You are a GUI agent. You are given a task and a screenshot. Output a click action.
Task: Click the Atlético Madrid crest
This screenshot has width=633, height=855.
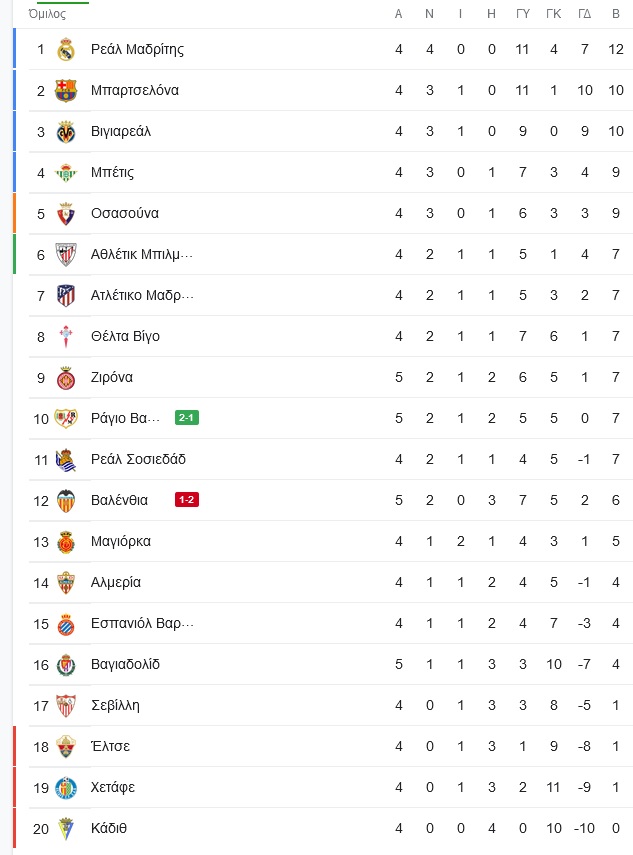(x=66, y=296)
